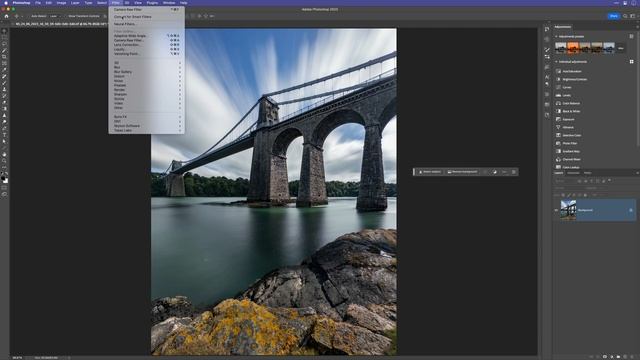640x360 pixels.
Task: Switch to the Paths tab
Action: 587,173
